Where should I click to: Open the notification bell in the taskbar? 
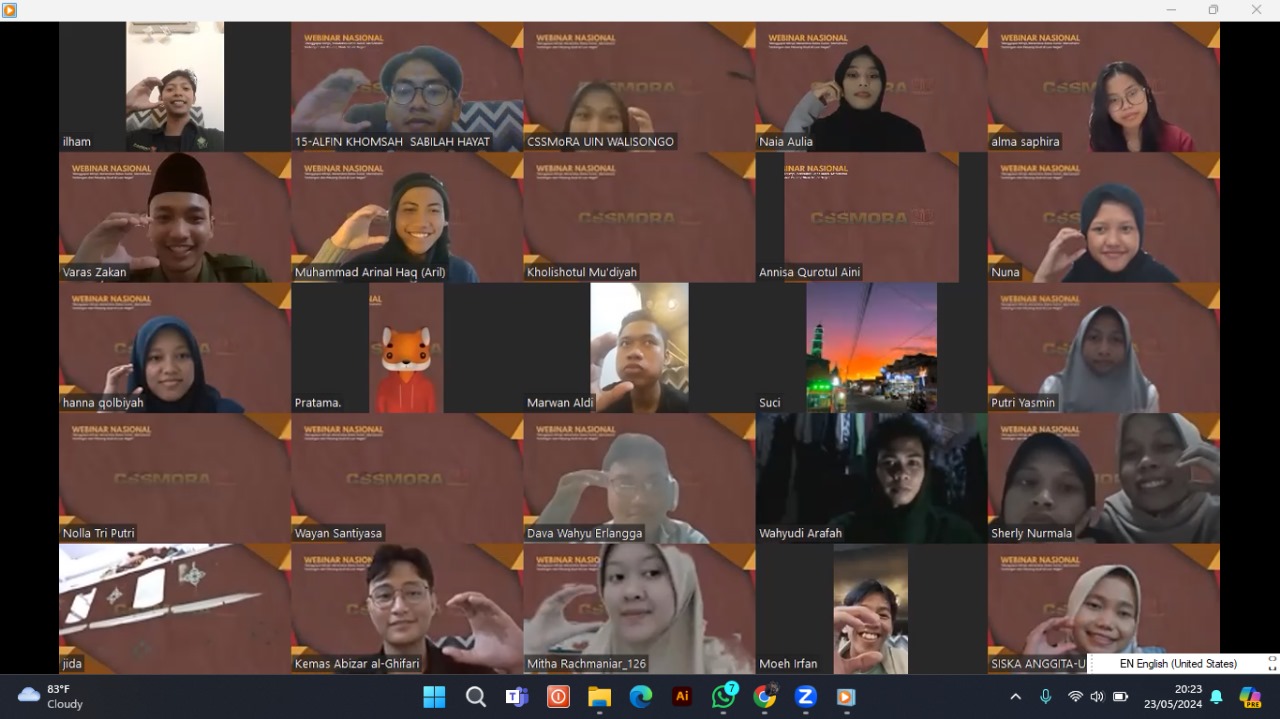tap(1216, 697)
